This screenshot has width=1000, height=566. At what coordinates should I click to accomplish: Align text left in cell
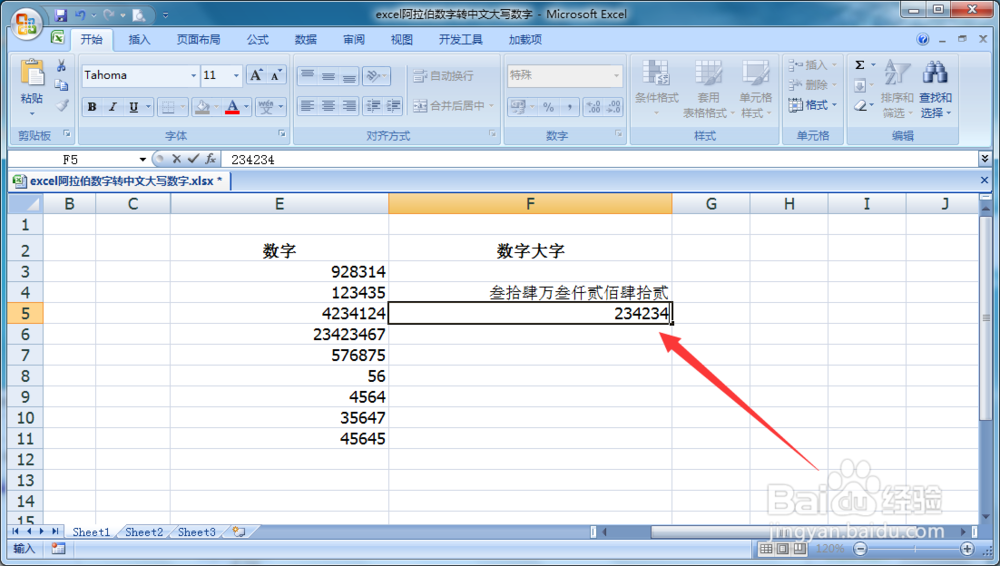point(307,106)
